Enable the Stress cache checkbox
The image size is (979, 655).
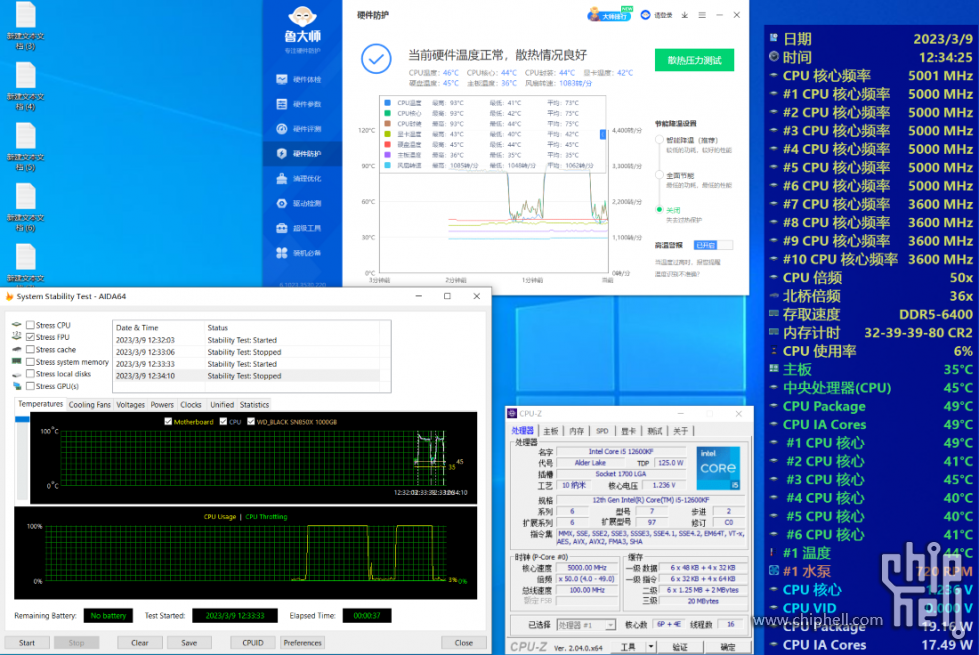(30, 350)
